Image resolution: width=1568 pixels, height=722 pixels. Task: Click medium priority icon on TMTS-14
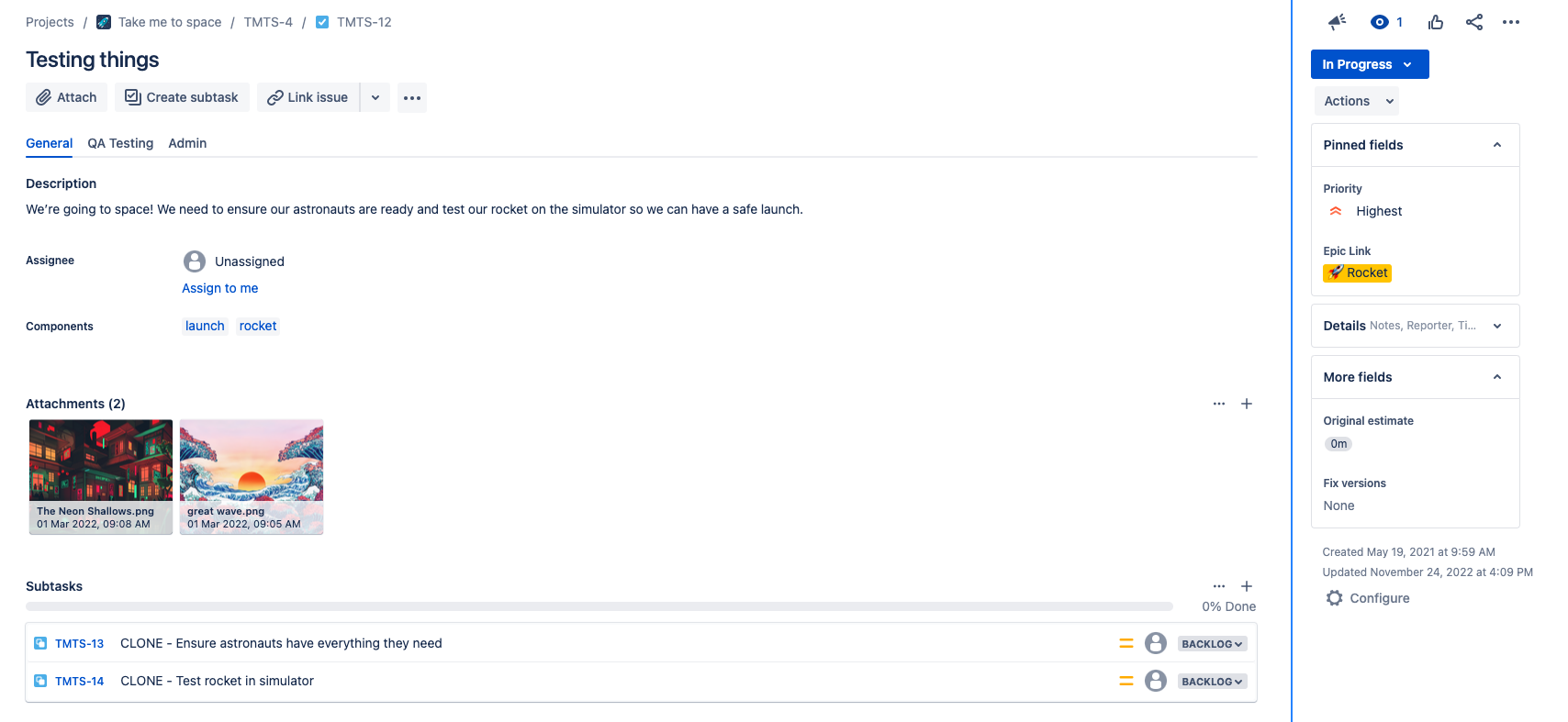pos(1126,681)
